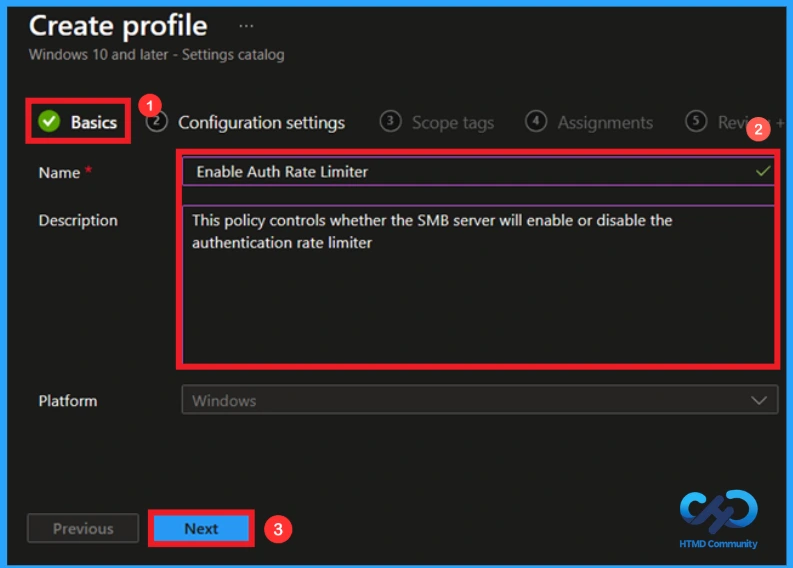Click the green validation check in Name field

(763, 171)
